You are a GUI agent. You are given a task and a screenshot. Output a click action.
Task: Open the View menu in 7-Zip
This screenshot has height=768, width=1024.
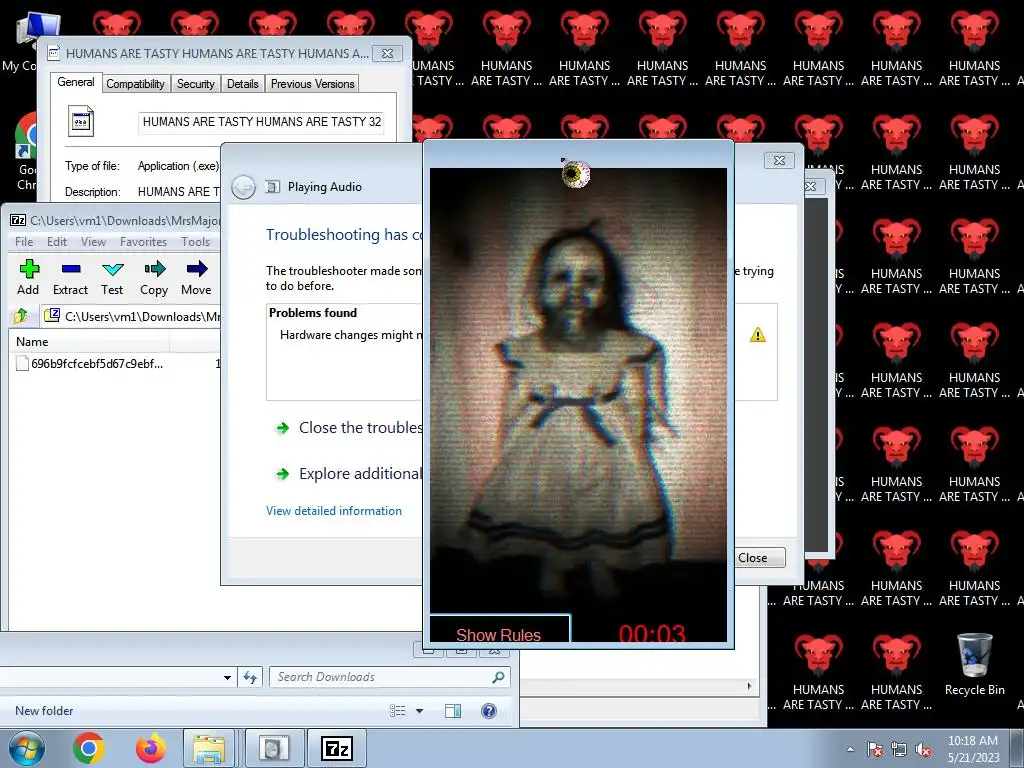[93, 242]
